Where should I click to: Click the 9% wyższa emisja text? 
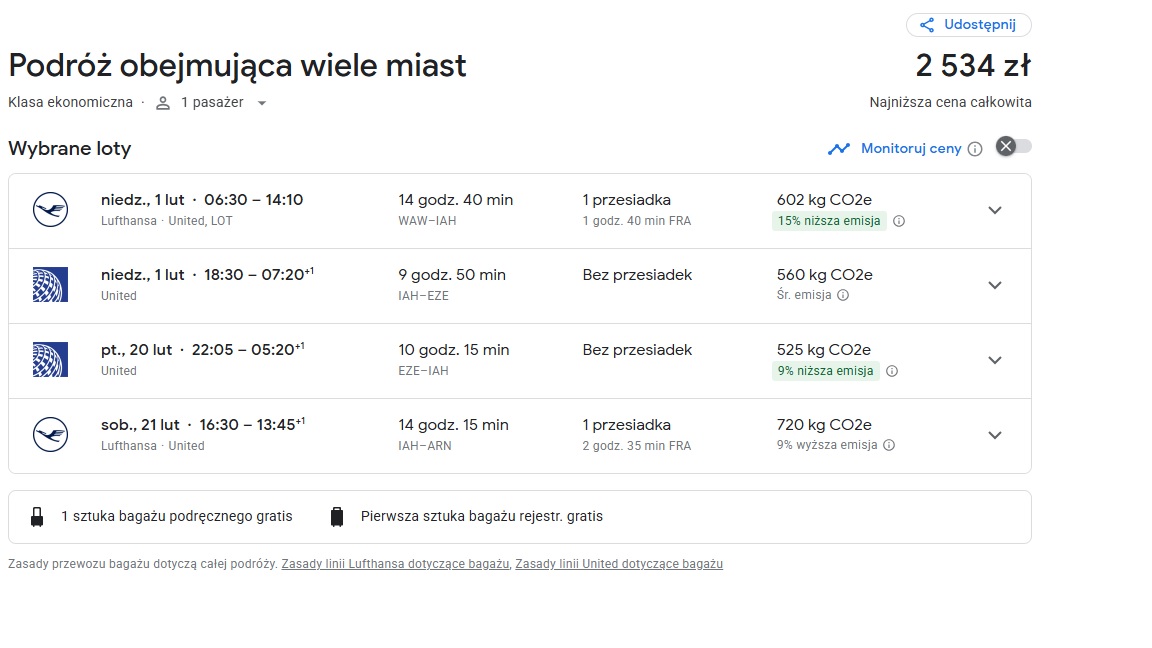(x=827, y=445)
